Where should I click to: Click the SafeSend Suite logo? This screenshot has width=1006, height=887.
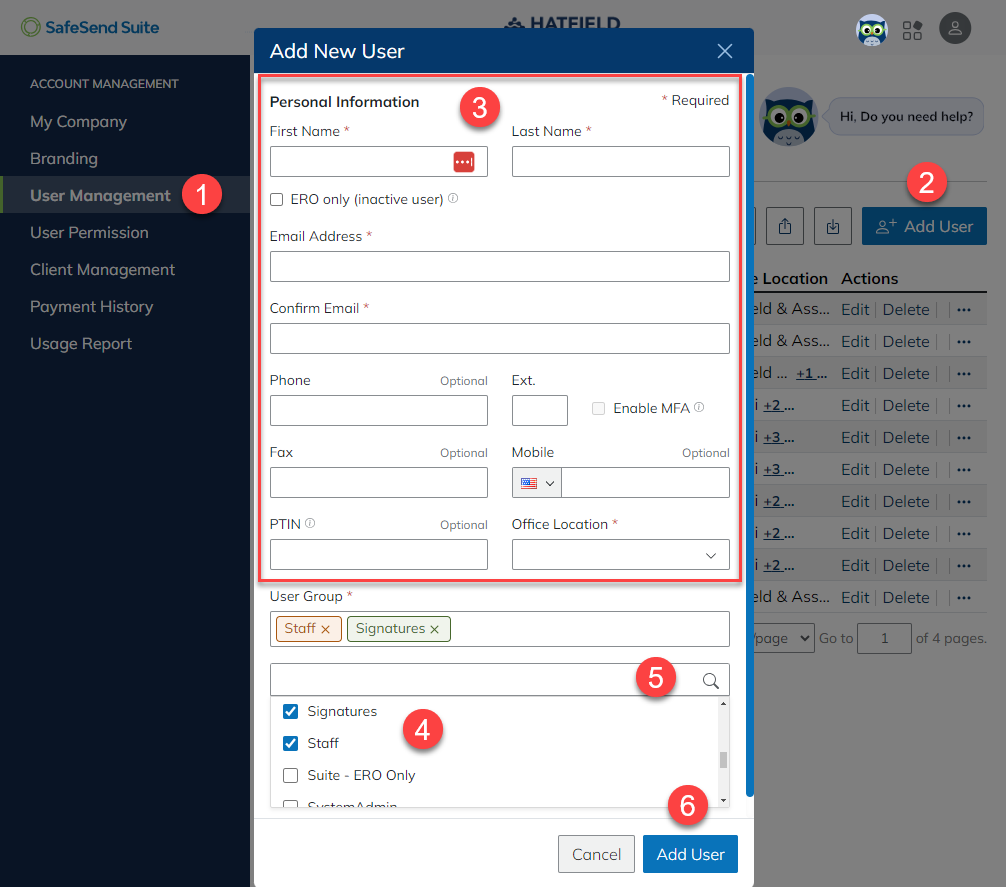tap(89, 27)
